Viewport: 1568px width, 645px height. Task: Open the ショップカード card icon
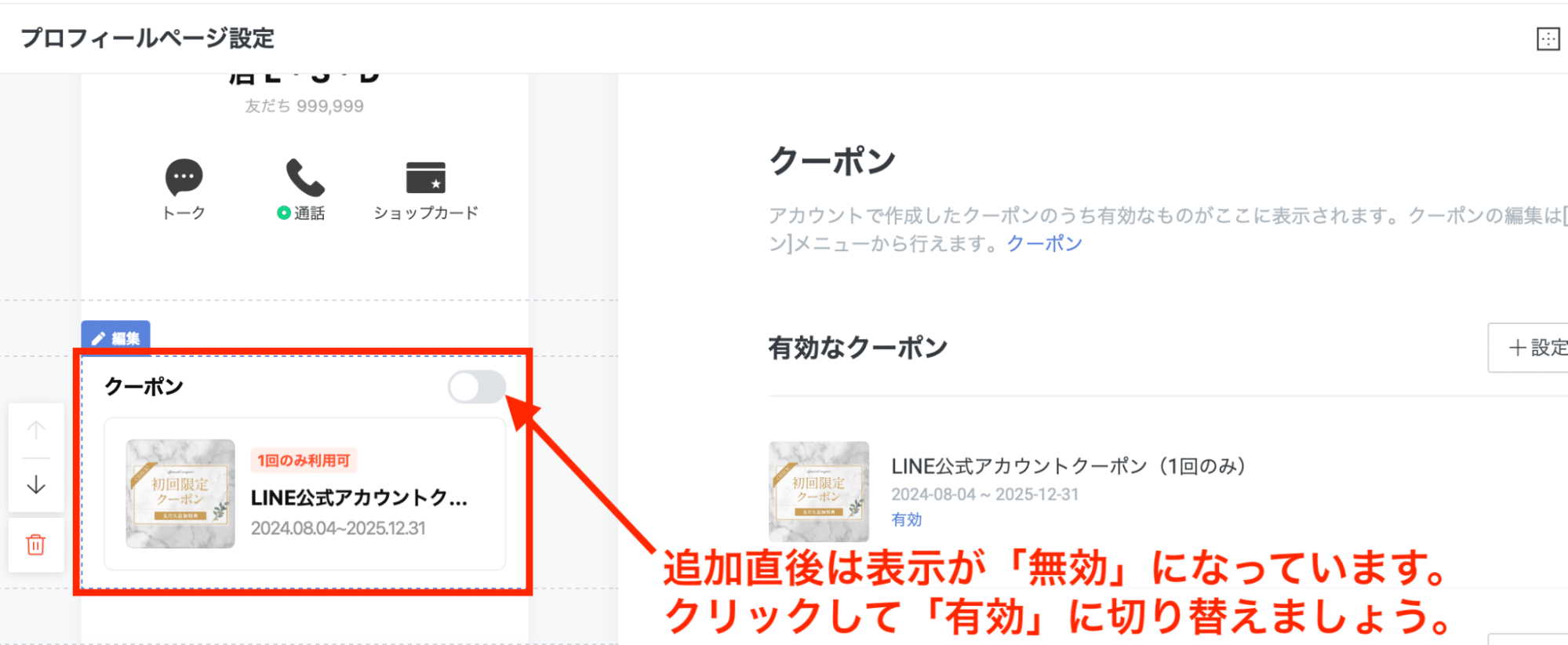coord(426,177)
